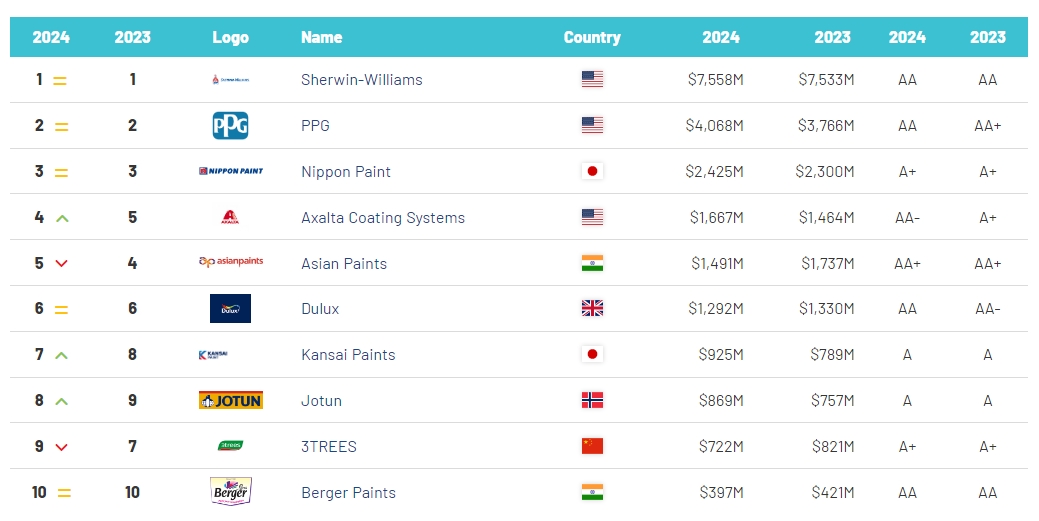This screenshot has width=1039, height=521.
Task: Click the 3TREES name
Action: coord(329,446)
